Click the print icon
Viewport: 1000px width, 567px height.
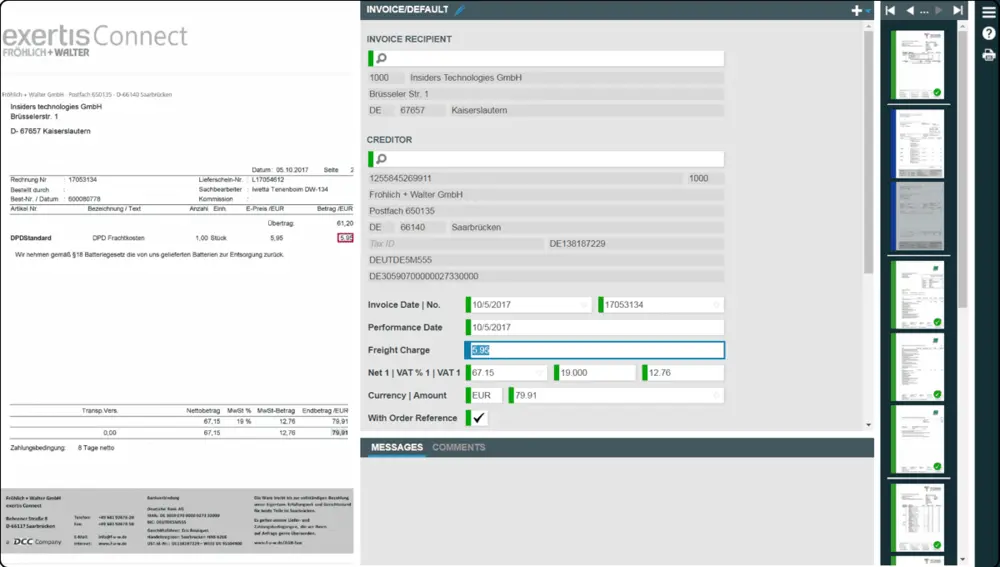coord(989,55)
